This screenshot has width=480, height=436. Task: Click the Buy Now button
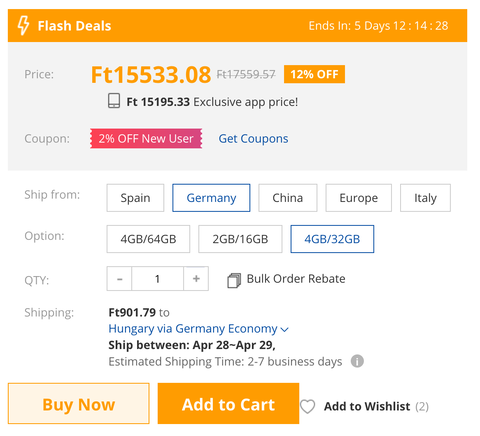tap(79, 404)
